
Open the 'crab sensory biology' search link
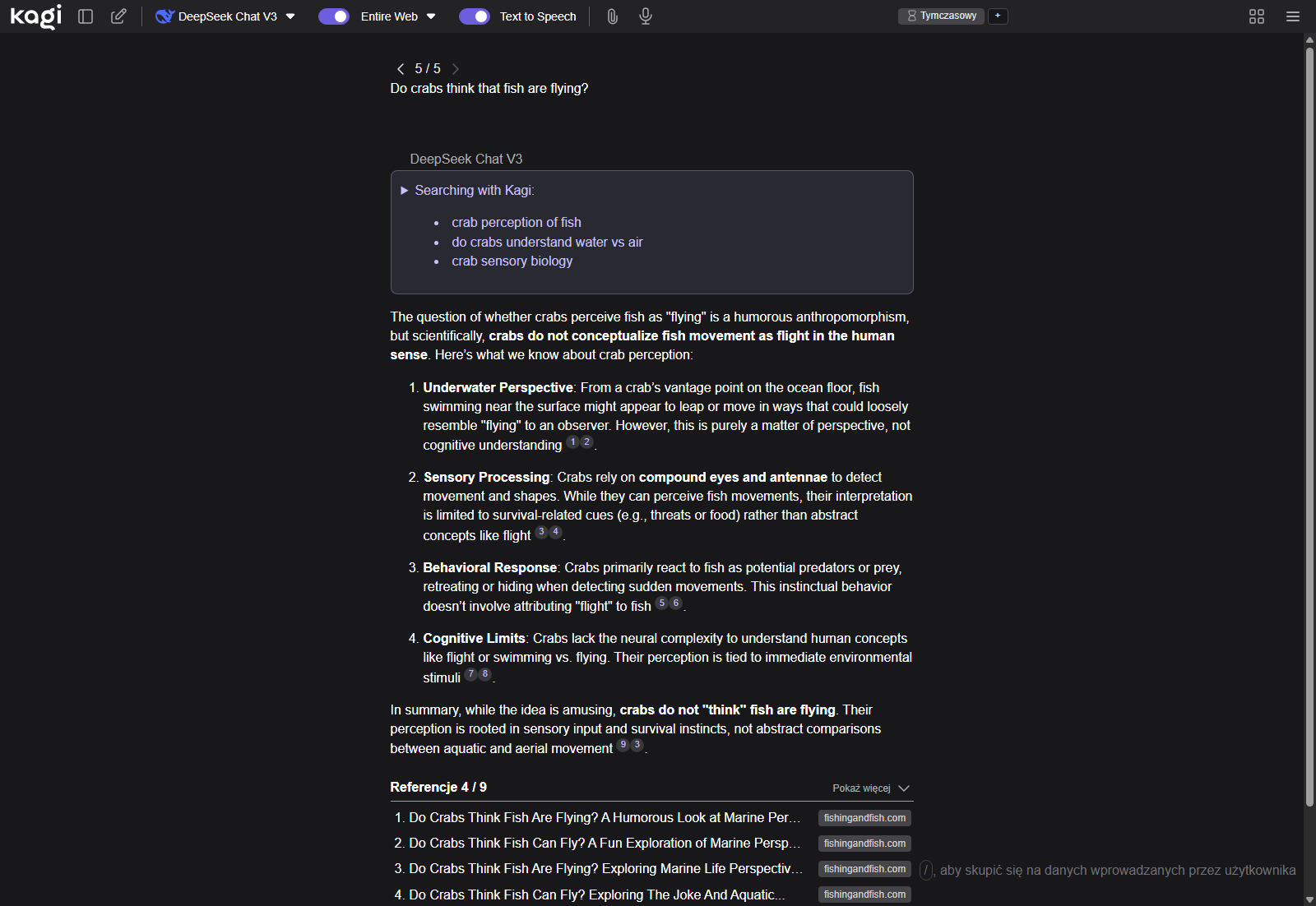click(x=512, y=261)
